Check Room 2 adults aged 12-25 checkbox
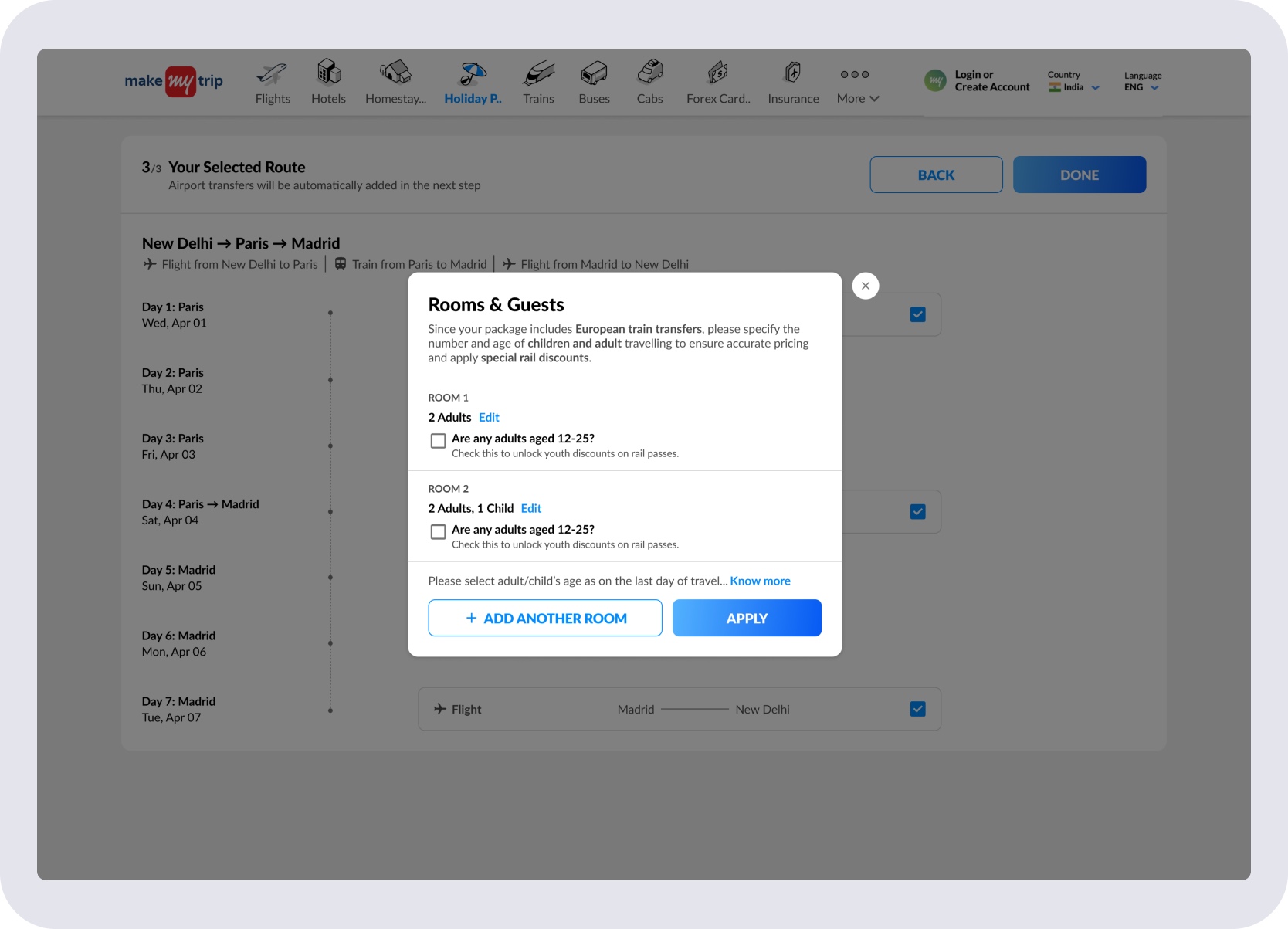 point(438,532)
